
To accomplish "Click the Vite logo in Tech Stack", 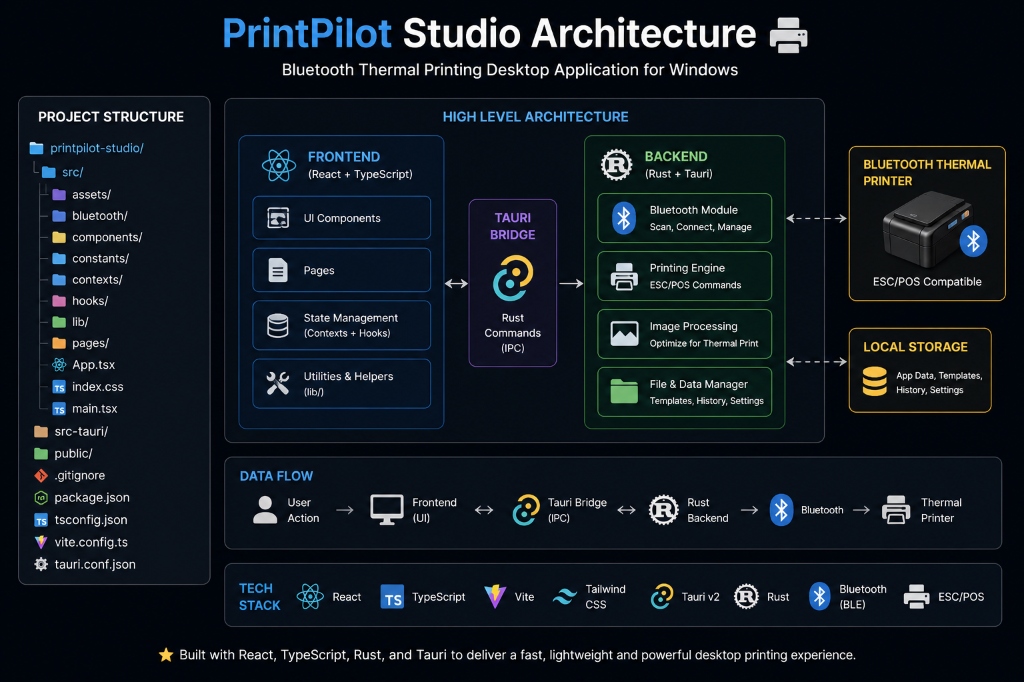I will [x=495, y=596].
